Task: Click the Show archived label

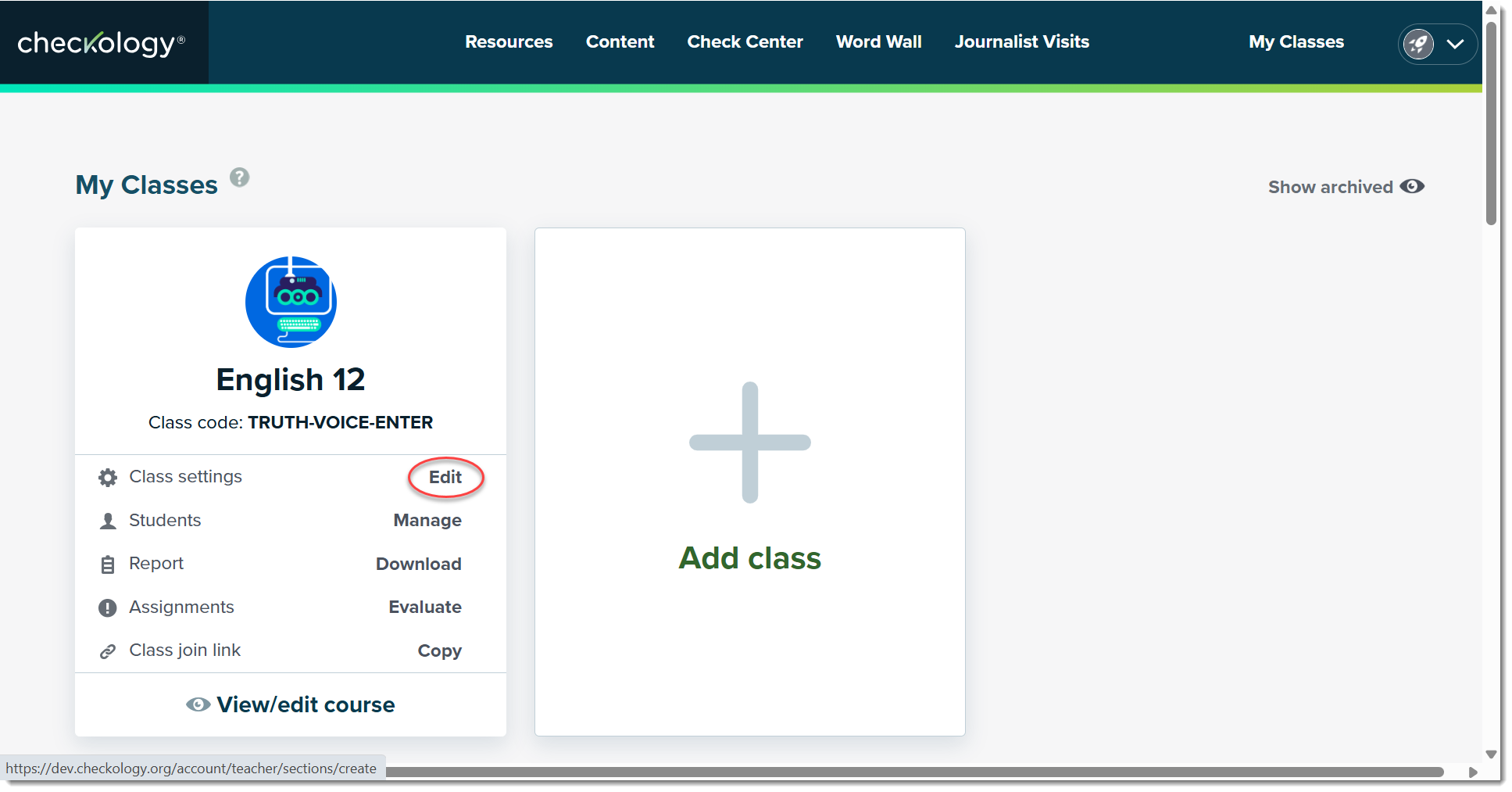Action: click(x=1330, y=187)
